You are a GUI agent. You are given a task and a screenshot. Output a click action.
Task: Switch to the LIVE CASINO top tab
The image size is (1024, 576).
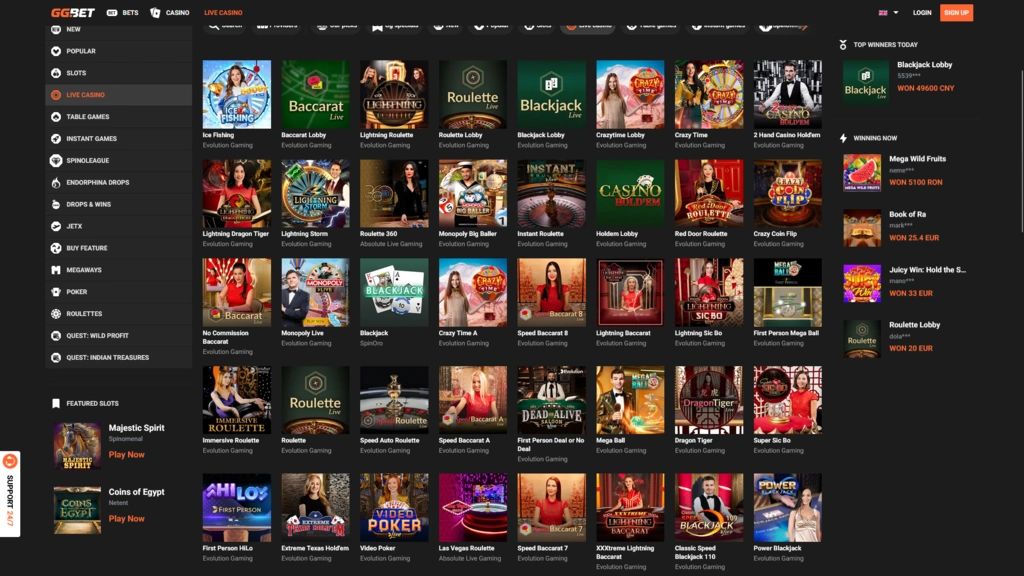pos(223,12)
